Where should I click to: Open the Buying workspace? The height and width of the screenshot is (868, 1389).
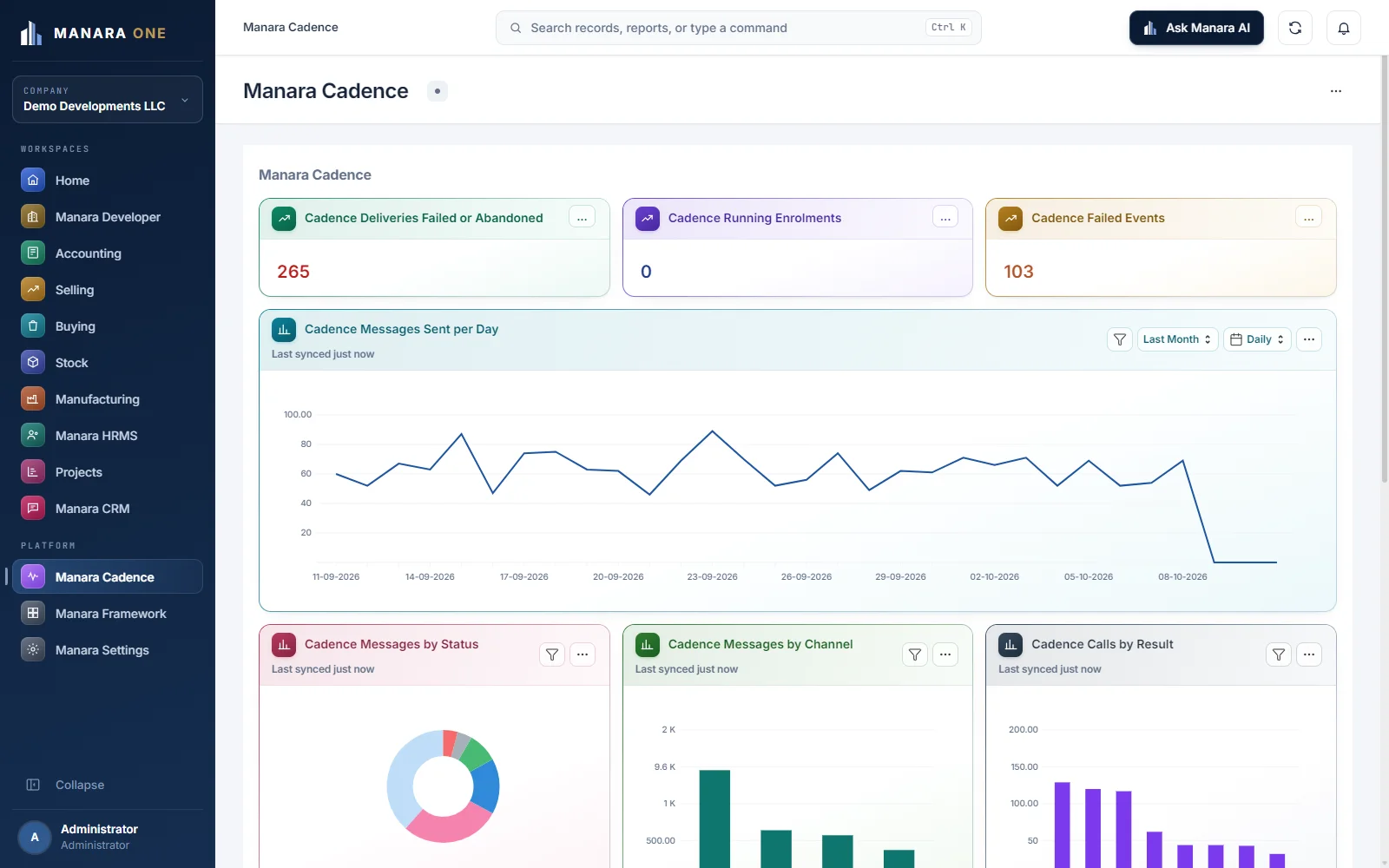point(108,326)
